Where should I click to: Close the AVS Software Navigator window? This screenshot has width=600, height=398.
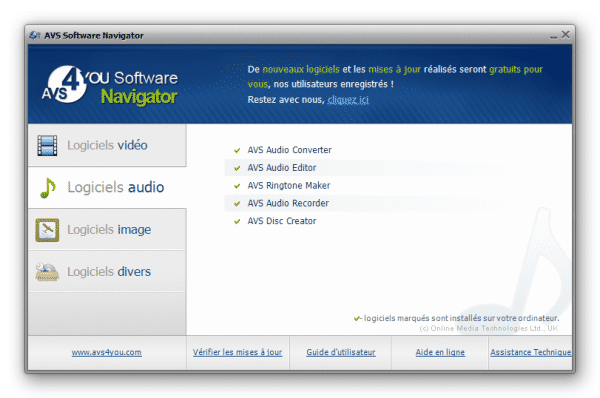point(565,34)
